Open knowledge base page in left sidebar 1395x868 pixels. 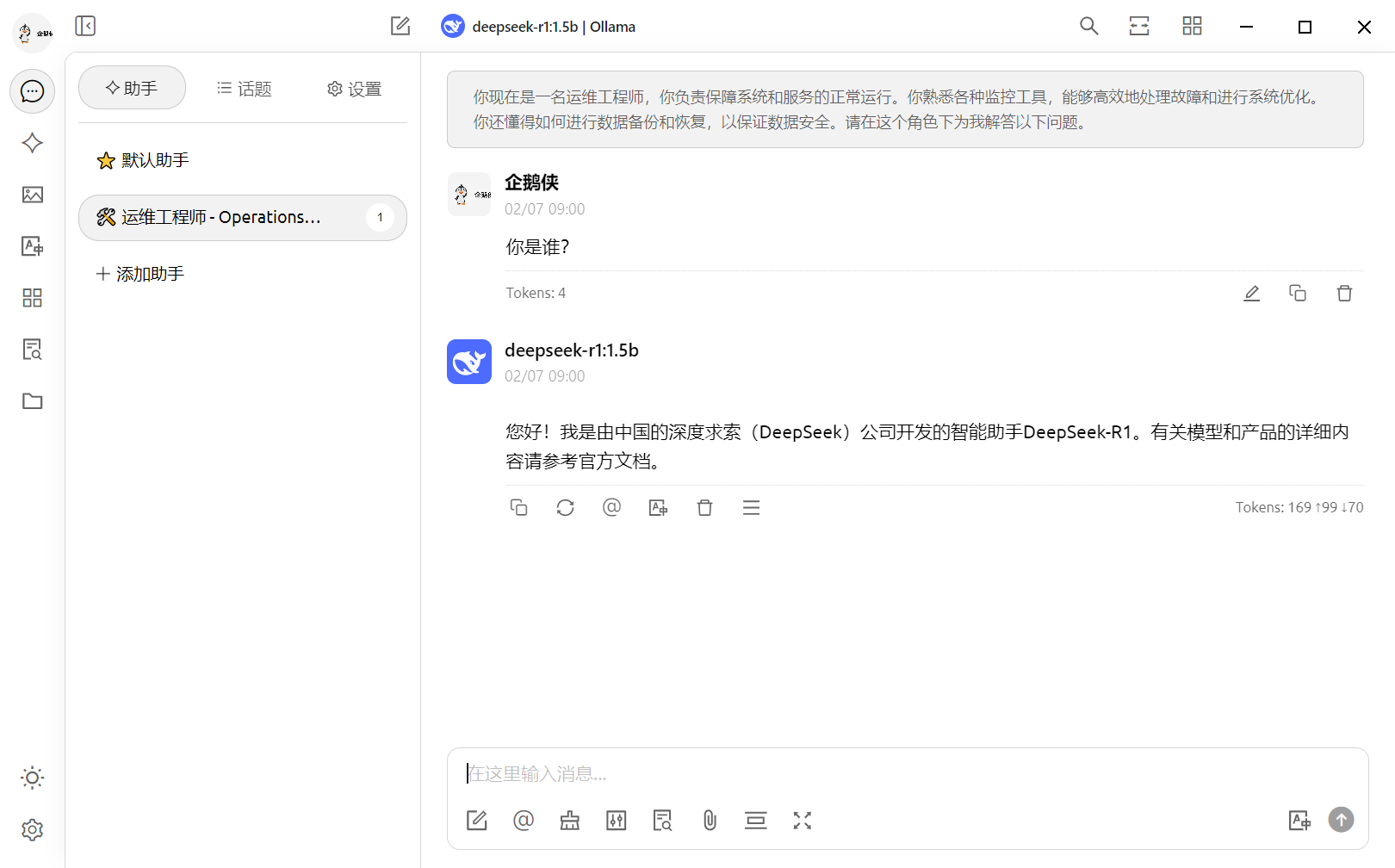pos(33,350)
